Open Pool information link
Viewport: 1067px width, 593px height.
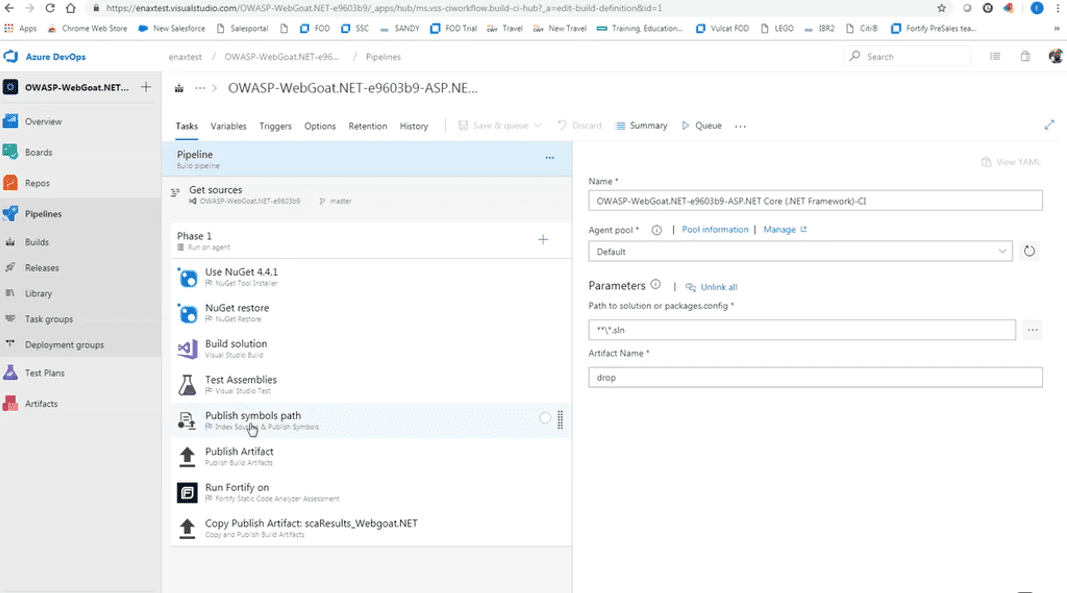[715, 229]
